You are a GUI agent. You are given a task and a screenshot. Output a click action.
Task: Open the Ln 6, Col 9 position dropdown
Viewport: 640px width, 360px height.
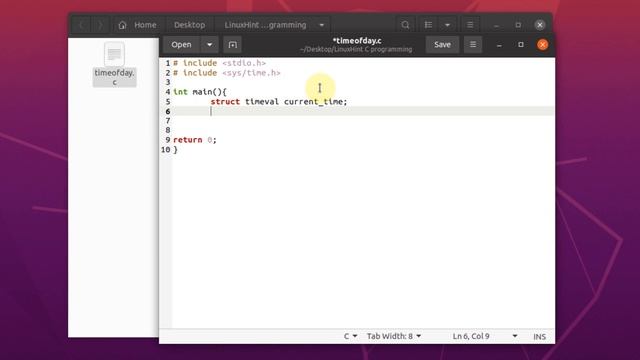tap(485, 336)
